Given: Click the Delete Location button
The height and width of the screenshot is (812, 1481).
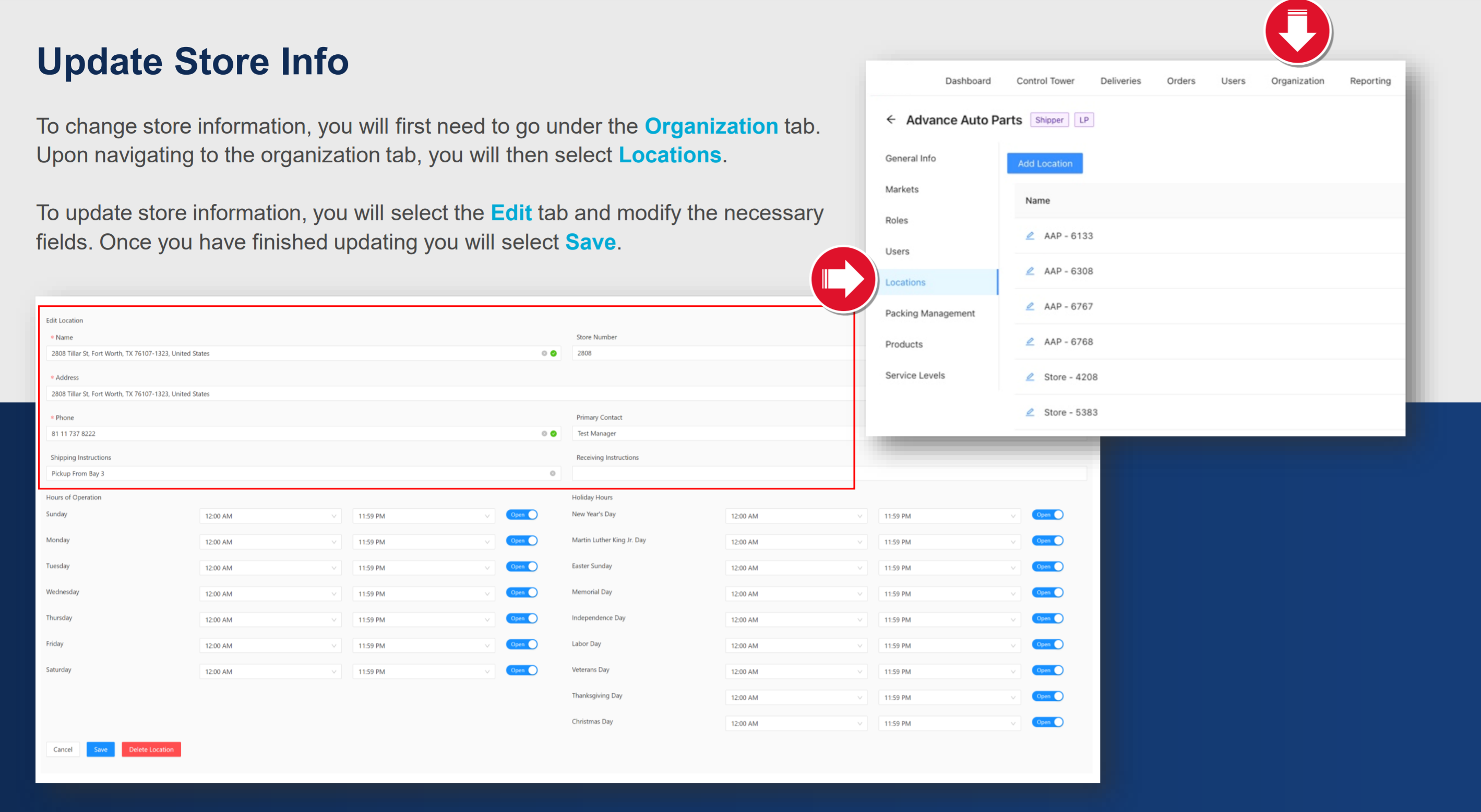Looking at the screenshot, I should click(151, 749).
